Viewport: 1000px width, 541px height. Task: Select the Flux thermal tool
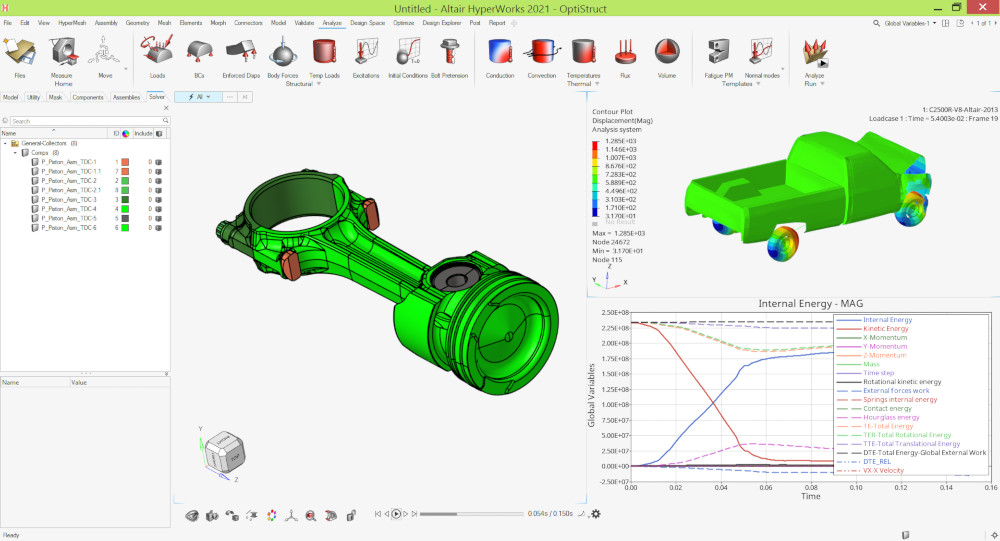tap(625, 51)
